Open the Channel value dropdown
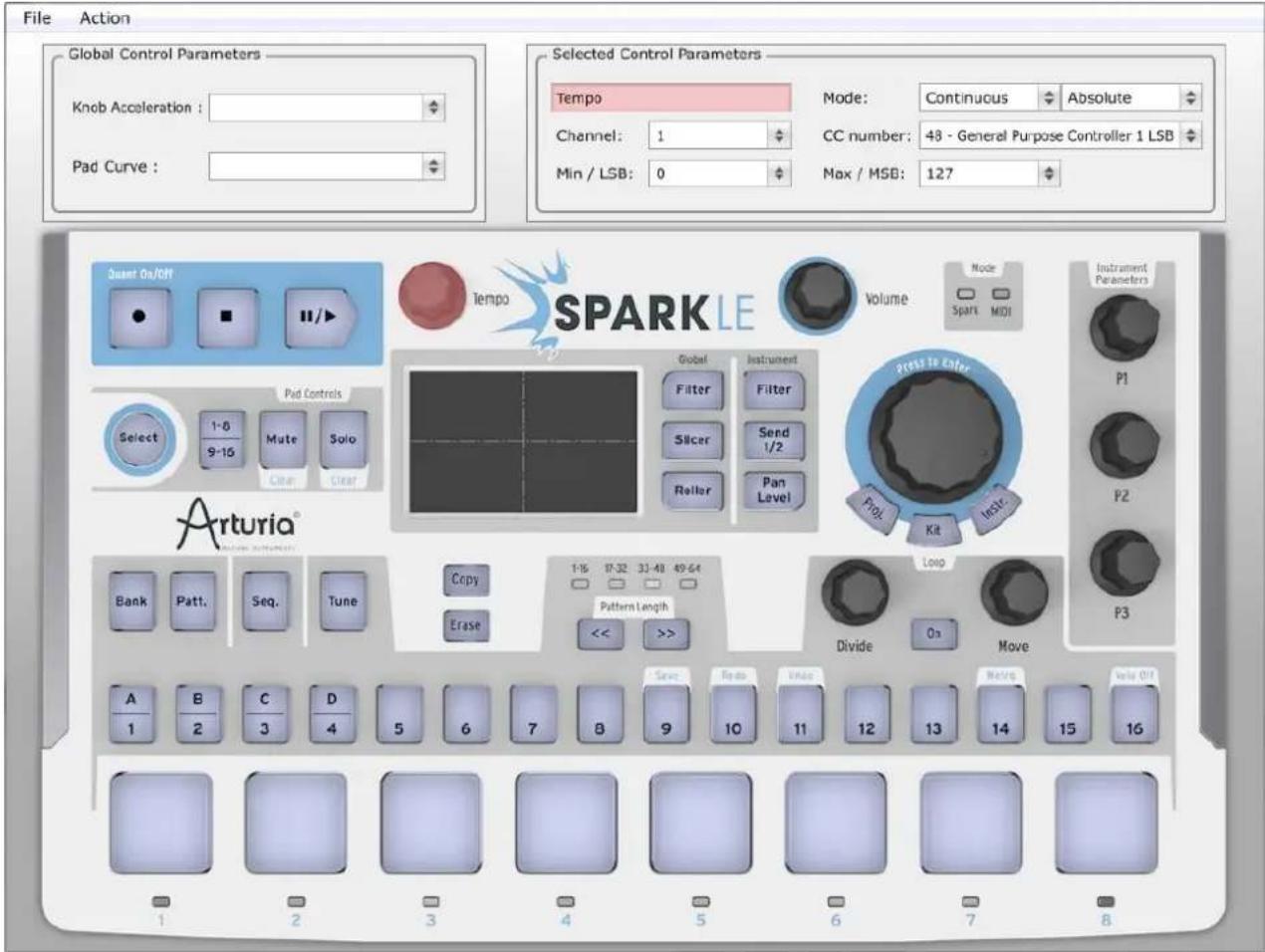1265x952 pixels. (719, 135)
